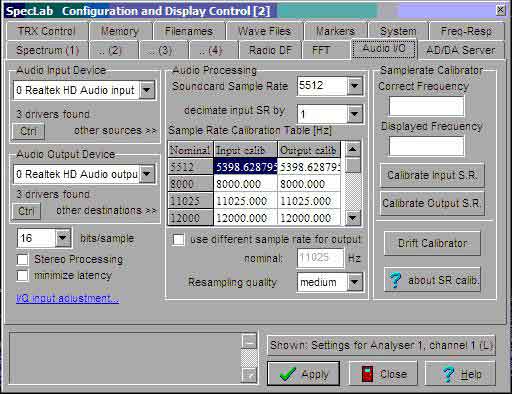Click the Ctrl button under Audio Input Device
This screenshot has width=512, height=394.
[28, 131]
